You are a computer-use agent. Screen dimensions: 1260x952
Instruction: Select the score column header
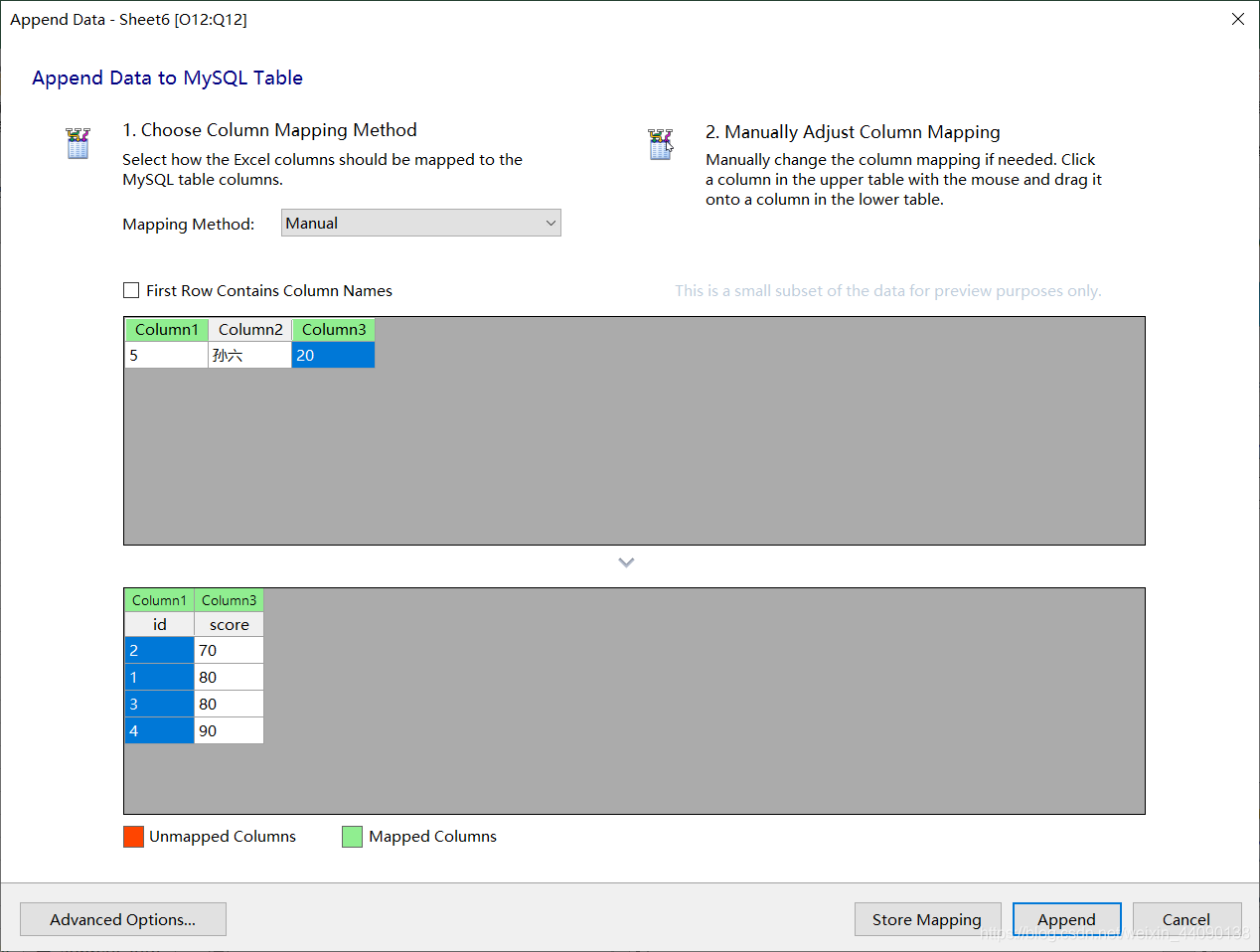pyautogui.click(x=230, y=624)
